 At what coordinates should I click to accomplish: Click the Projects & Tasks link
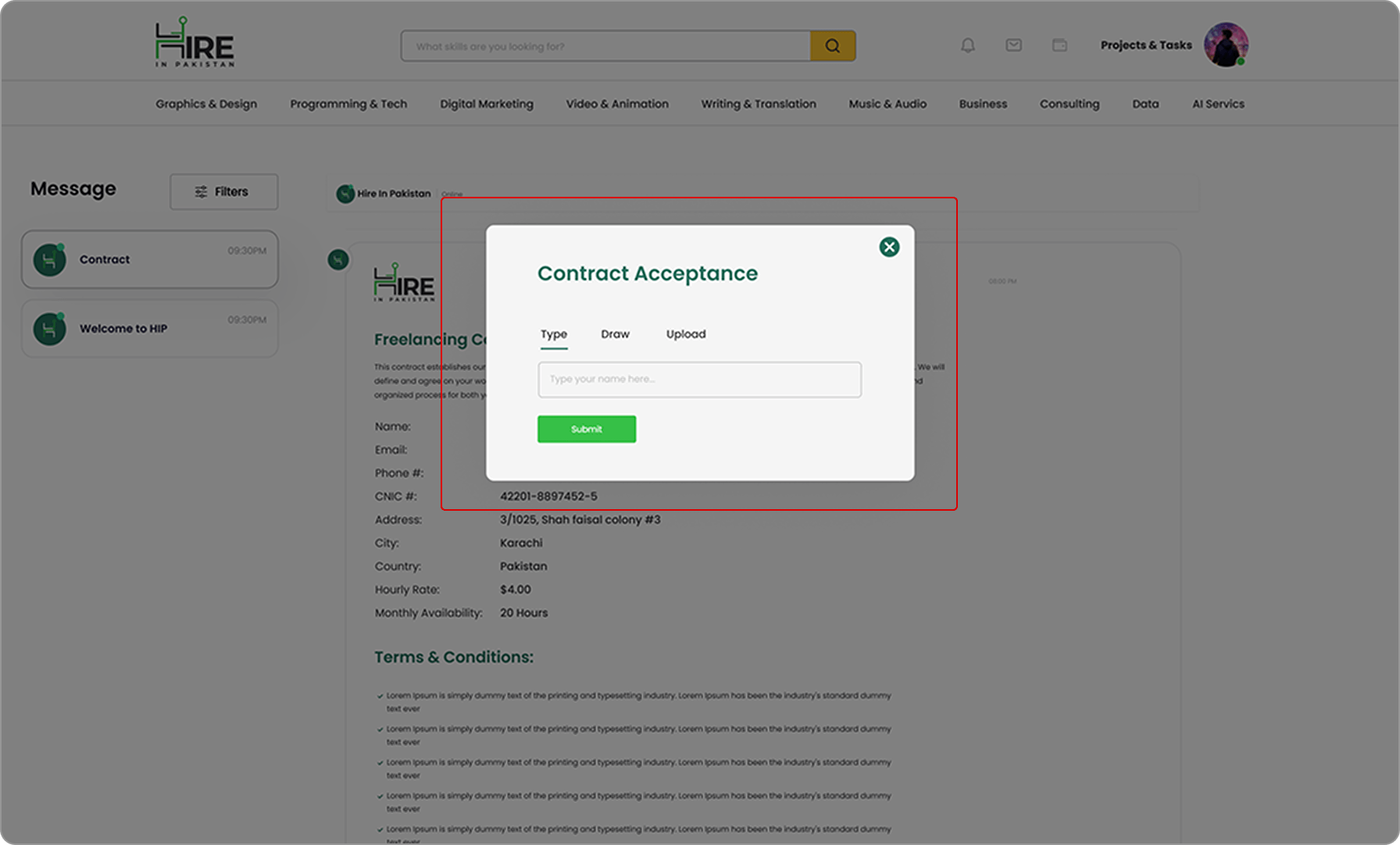tap(1145, 45)
